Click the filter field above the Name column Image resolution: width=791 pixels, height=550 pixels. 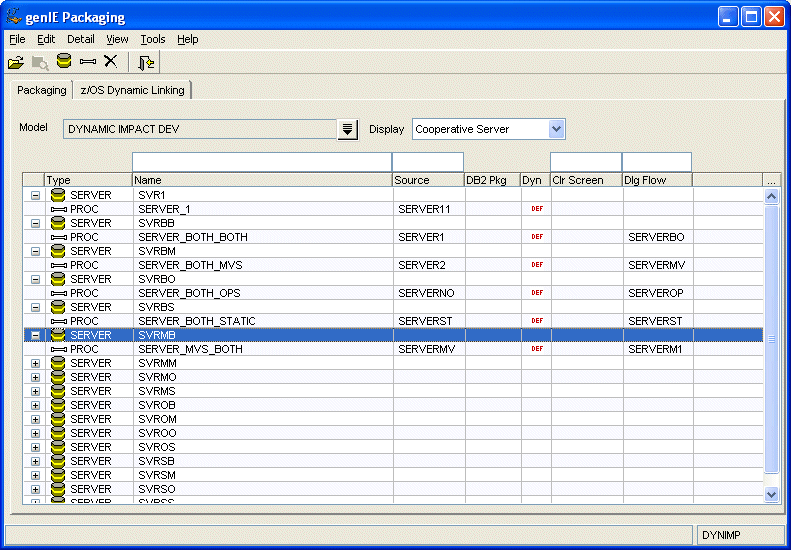tap(261, 162)
